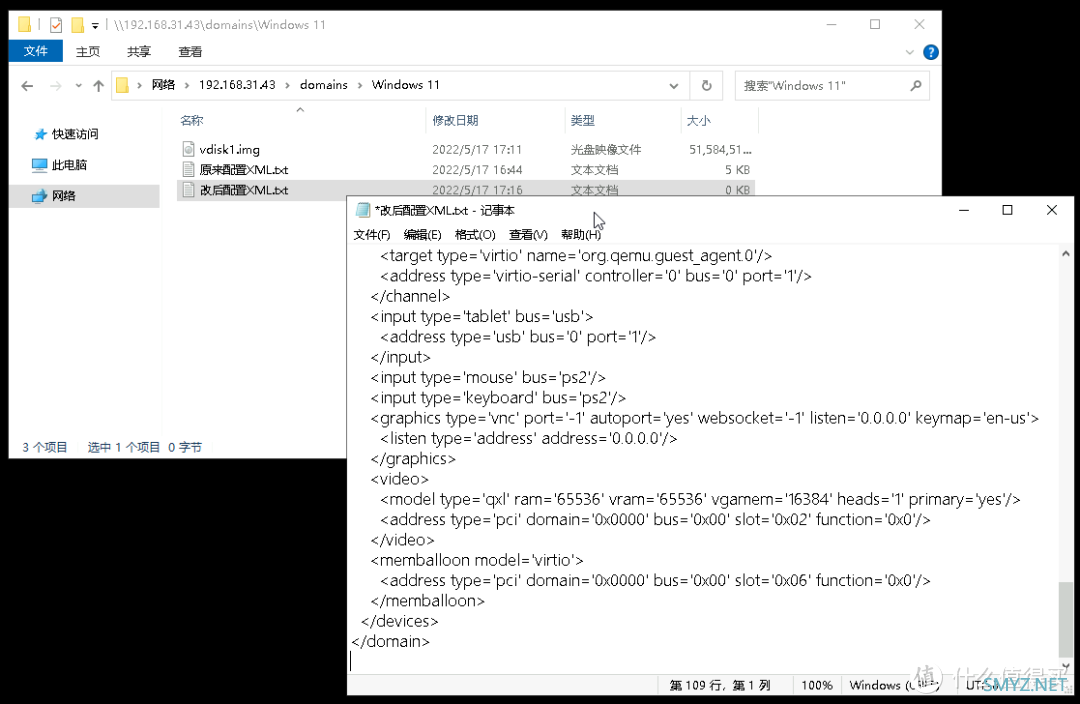Click the <memballoon model='virtio'> line
This screenshot has height=704, width=1080.
[x=477, y=560]
